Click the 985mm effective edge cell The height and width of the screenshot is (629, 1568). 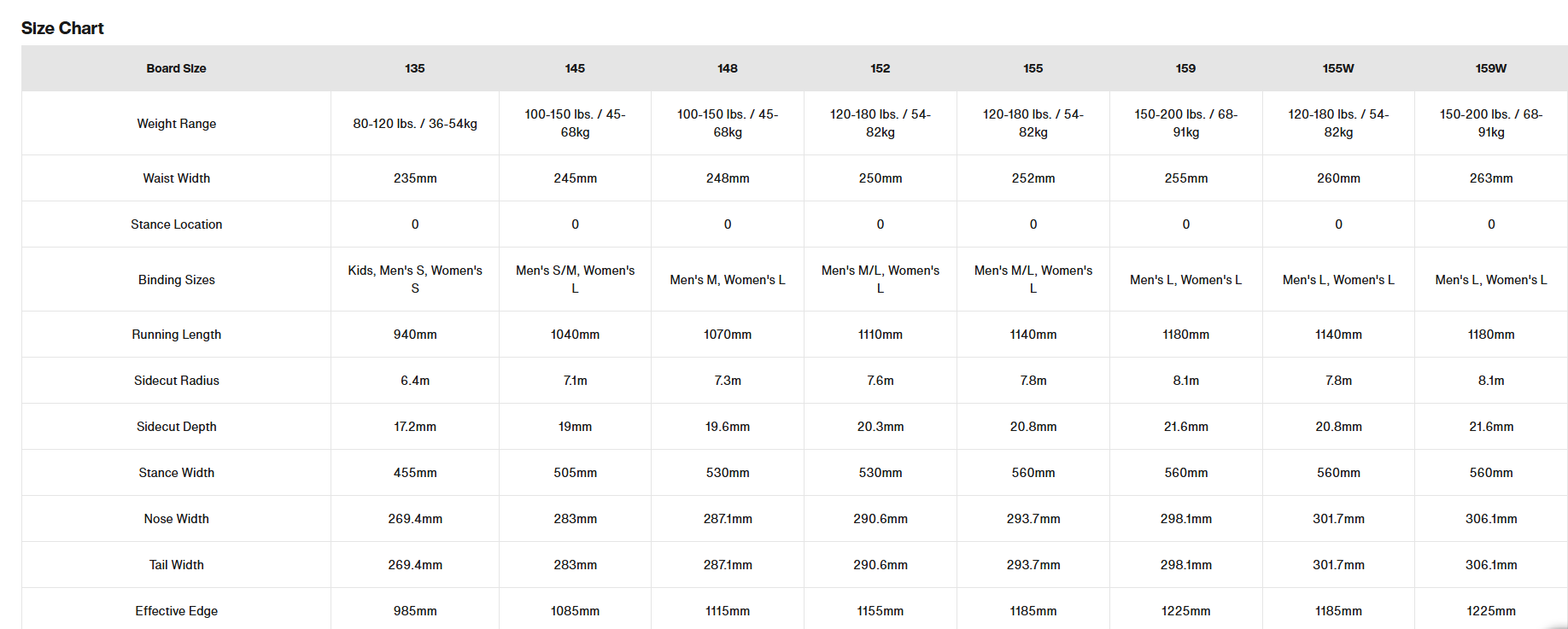(415, 611)
